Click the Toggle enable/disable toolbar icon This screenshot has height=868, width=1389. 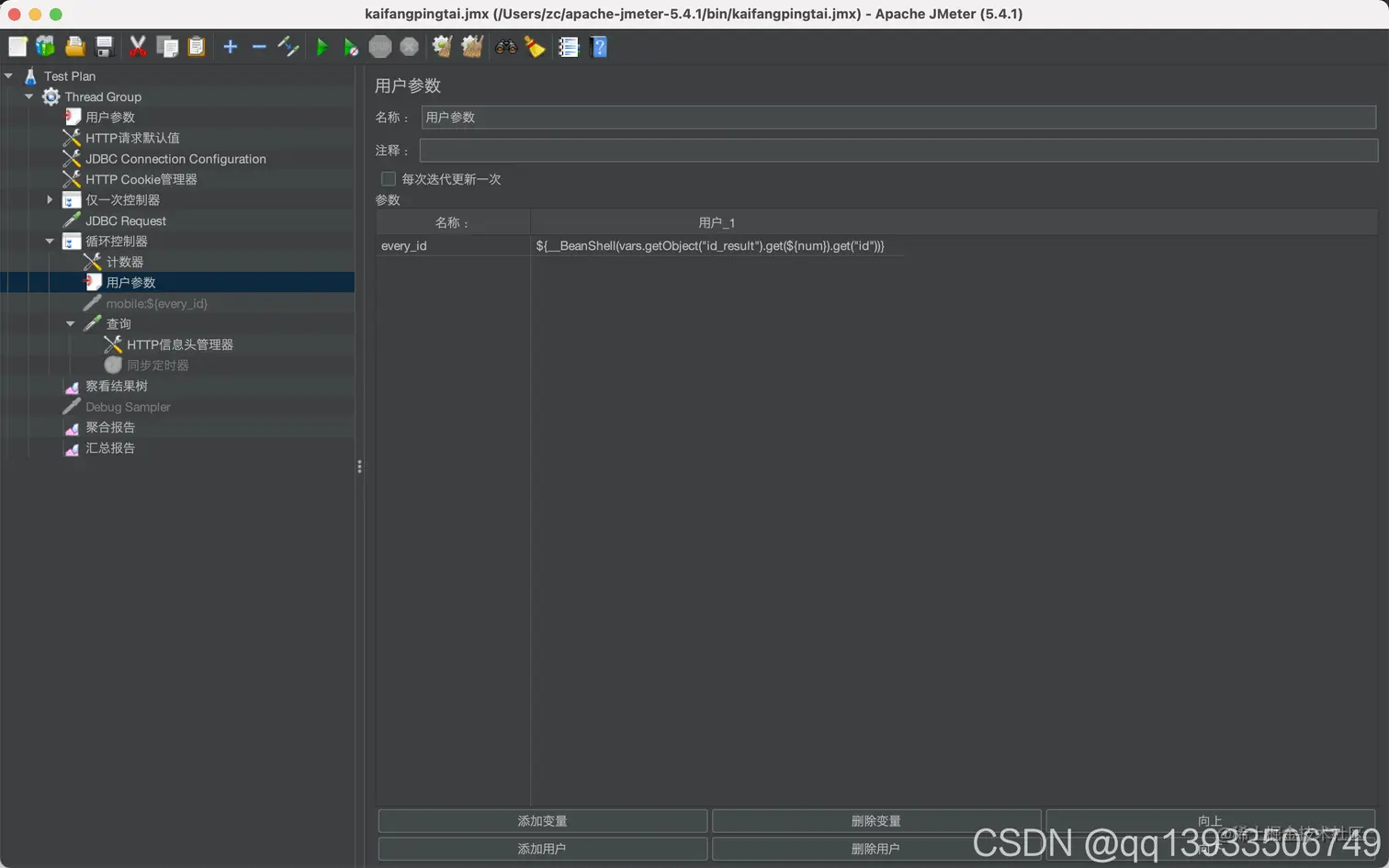click(x=288, y=47)
